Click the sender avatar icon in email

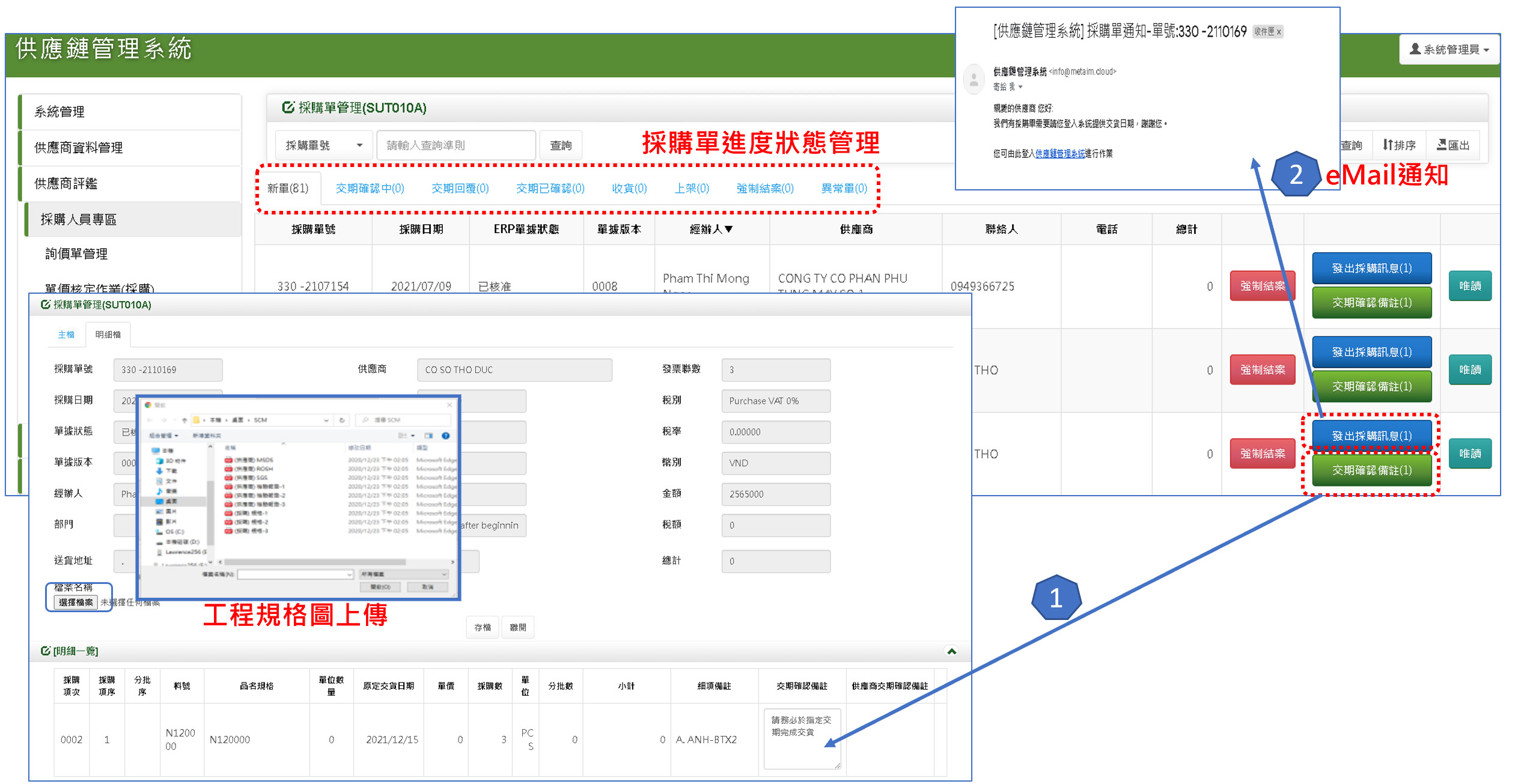click(x=974, y=79)
